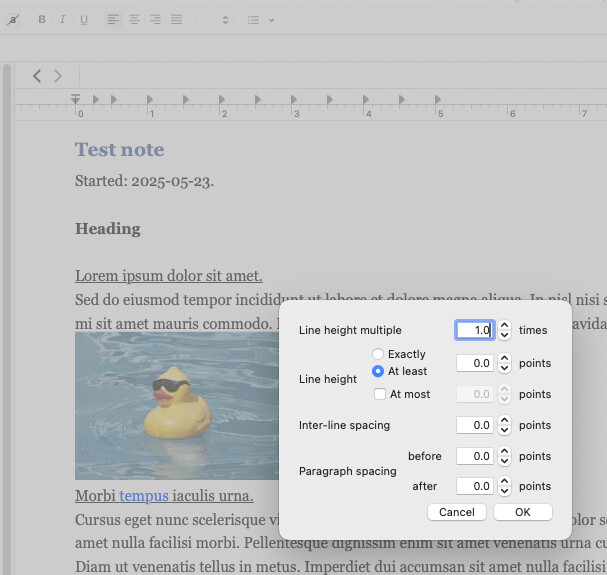Align text left
Viewport: 607px width, 575px height.
(x=113, y=20)
